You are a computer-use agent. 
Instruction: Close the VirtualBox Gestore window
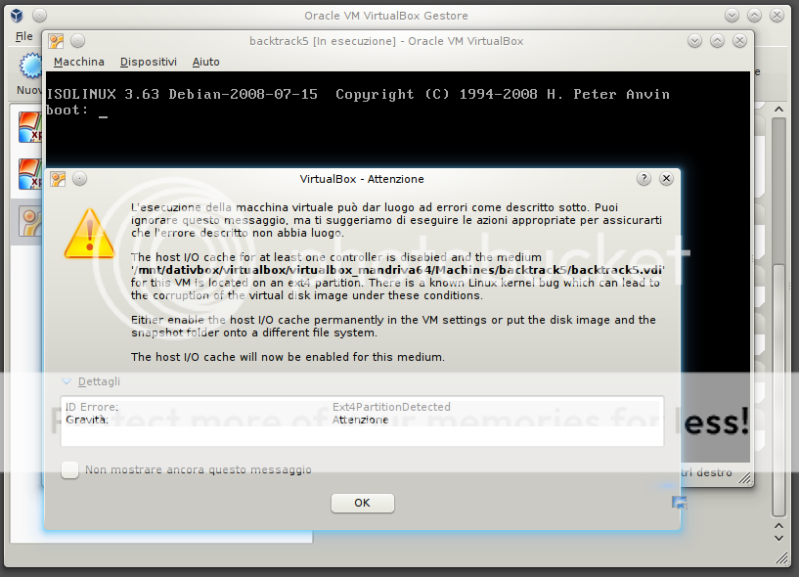tap(777, 16)
